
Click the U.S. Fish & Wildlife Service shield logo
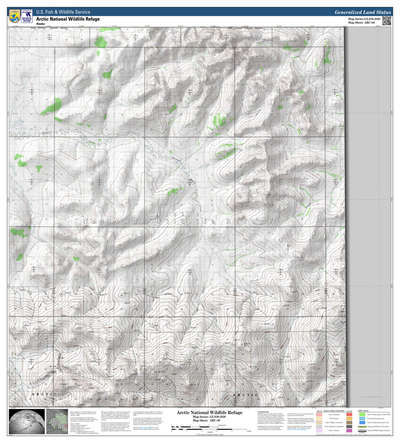15,16
